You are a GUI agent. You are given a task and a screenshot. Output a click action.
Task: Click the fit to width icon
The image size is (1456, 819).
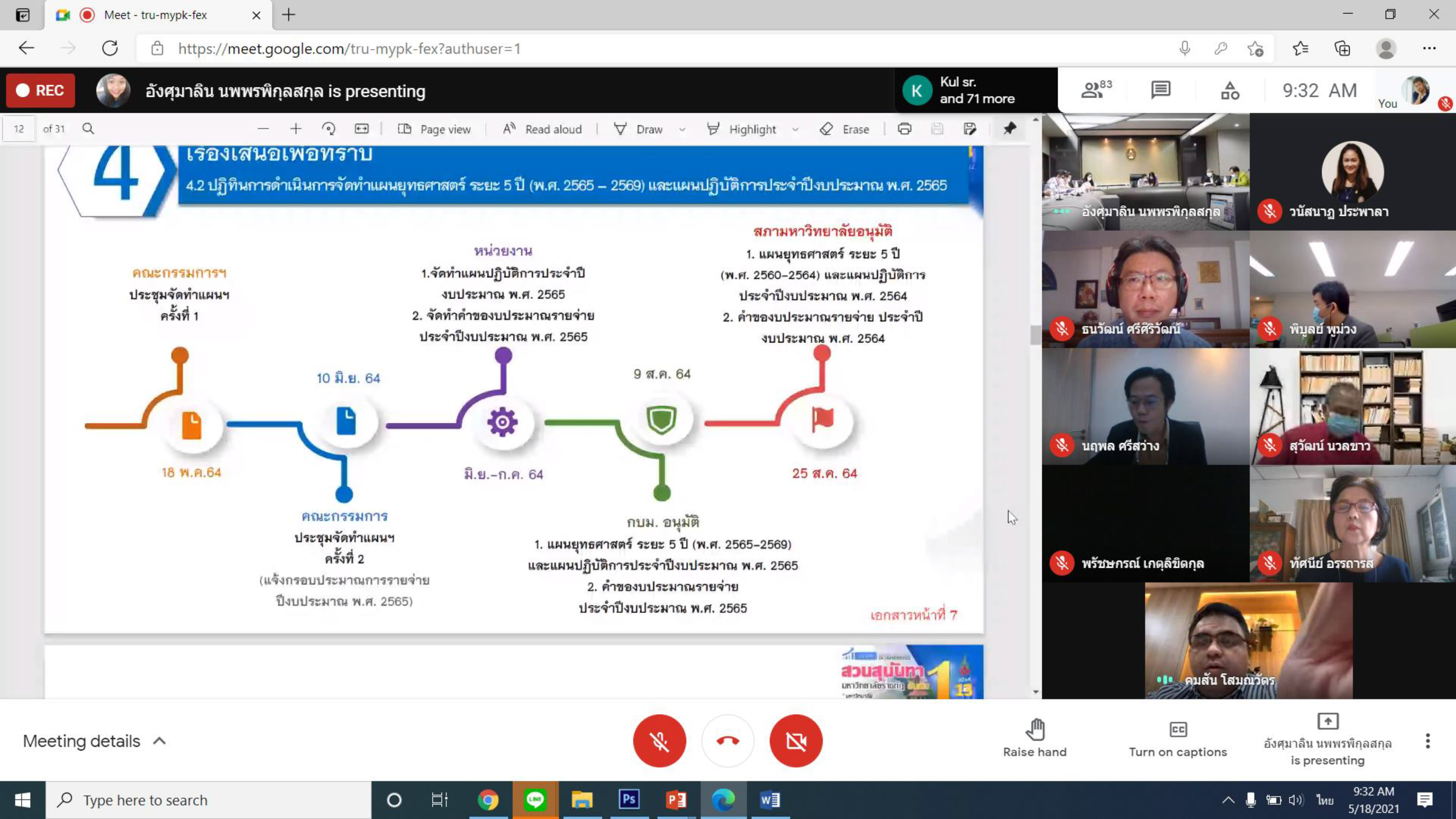tap(362, 129)
